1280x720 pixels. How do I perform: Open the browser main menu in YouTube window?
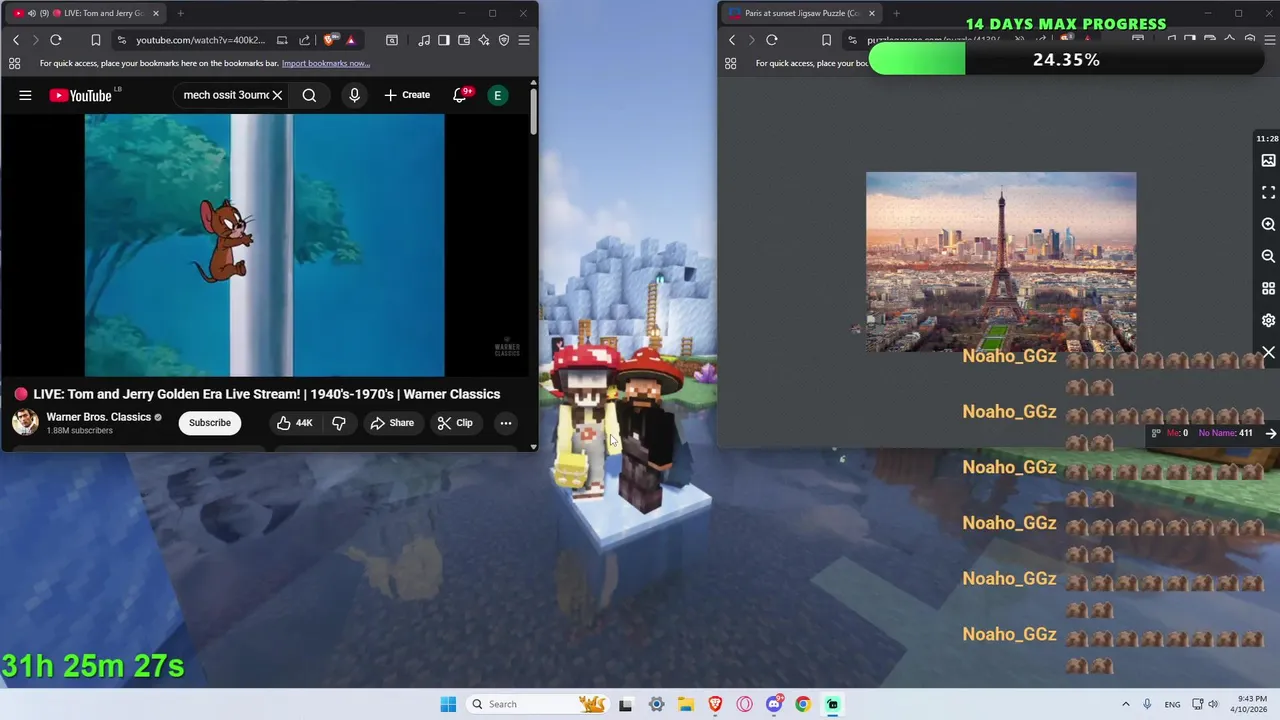point(524,40)
